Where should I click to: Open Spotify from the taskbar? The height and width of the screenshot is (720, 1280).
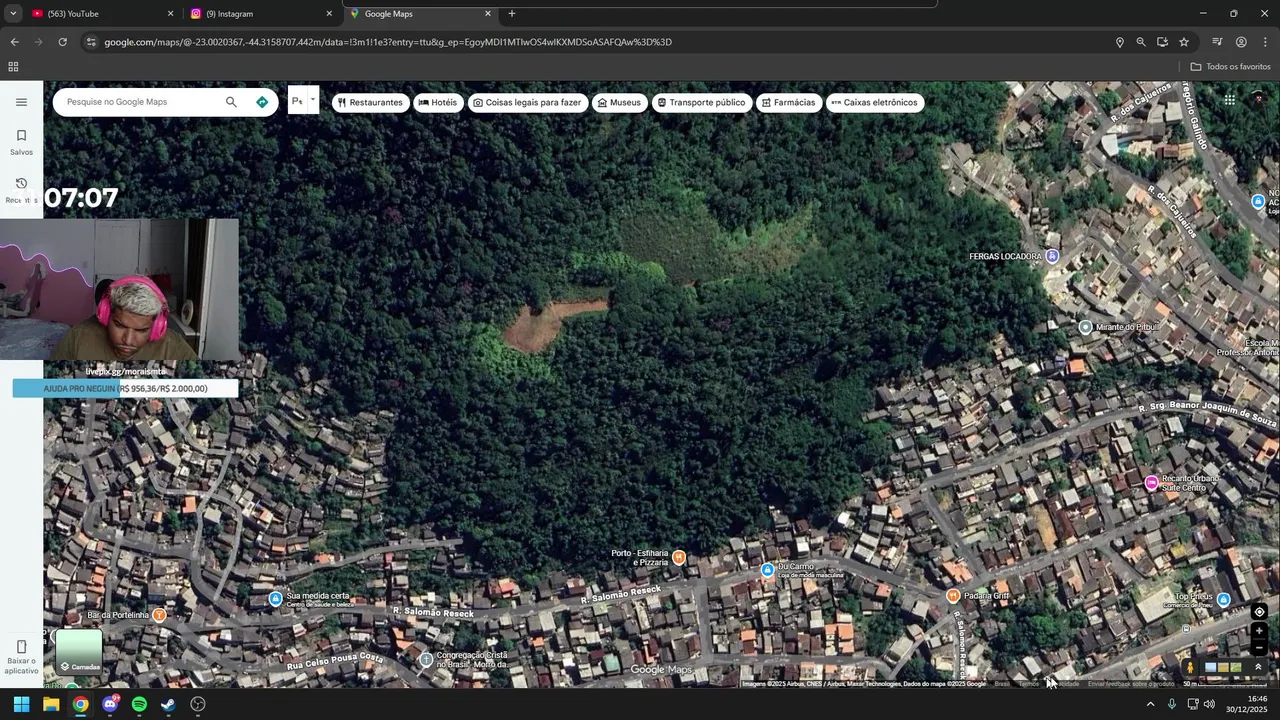(x=139, y=704)
